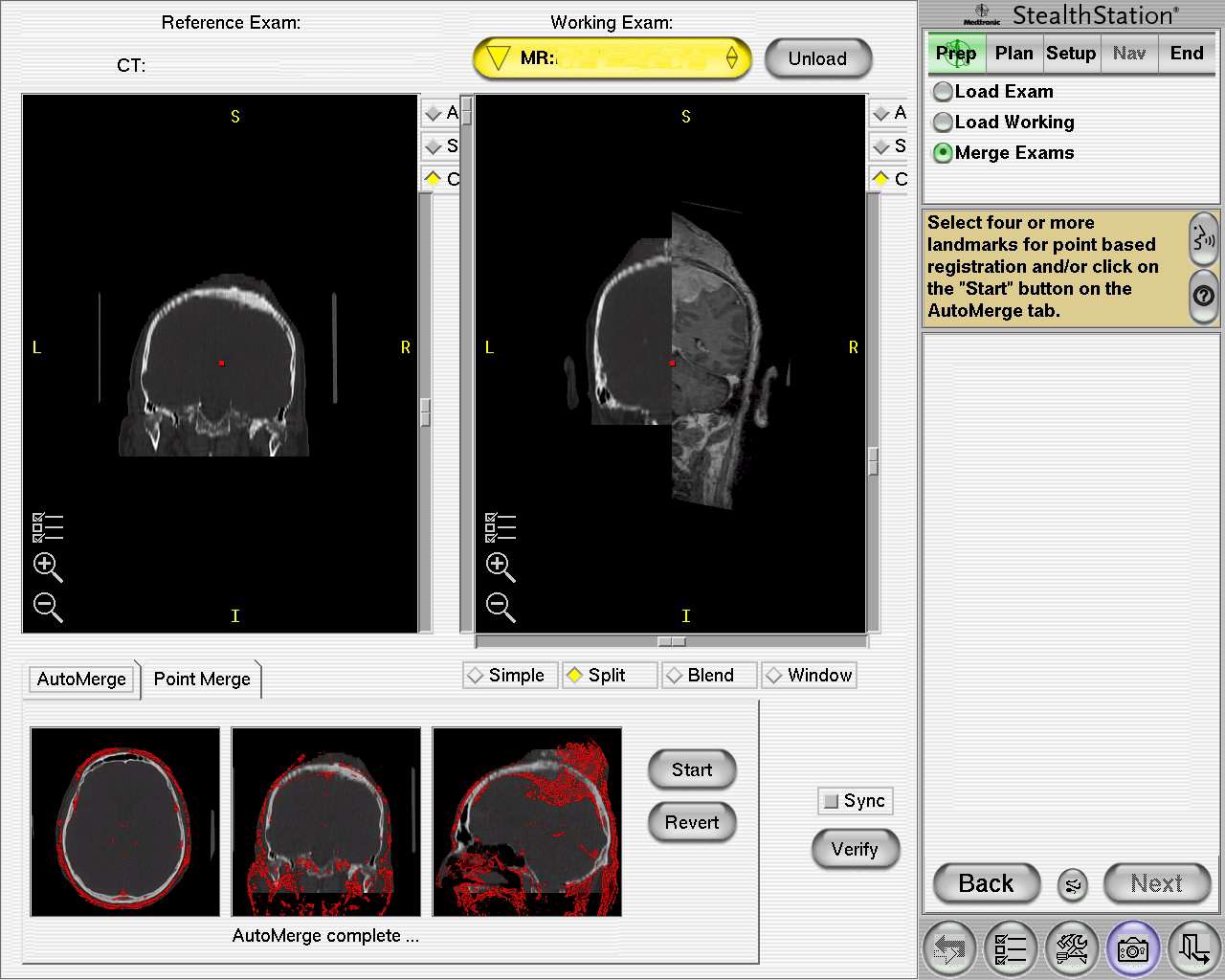Select the Load Exam radio button
The image size is (1225, 980).
[943, 91]
